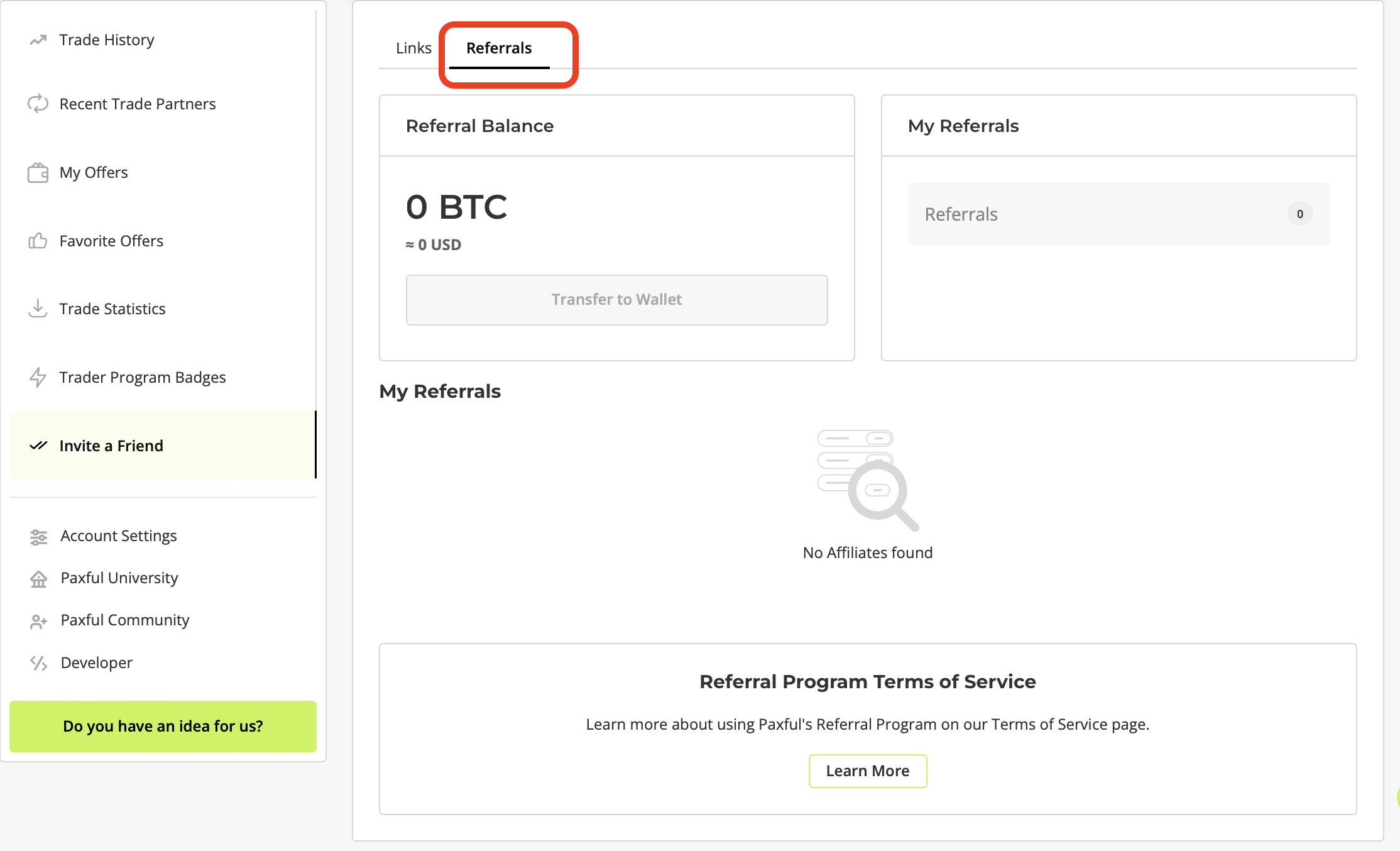Screen dimensions: 1400x851
Task: Click the Trade History chart icon
Action: pos(38,40)
